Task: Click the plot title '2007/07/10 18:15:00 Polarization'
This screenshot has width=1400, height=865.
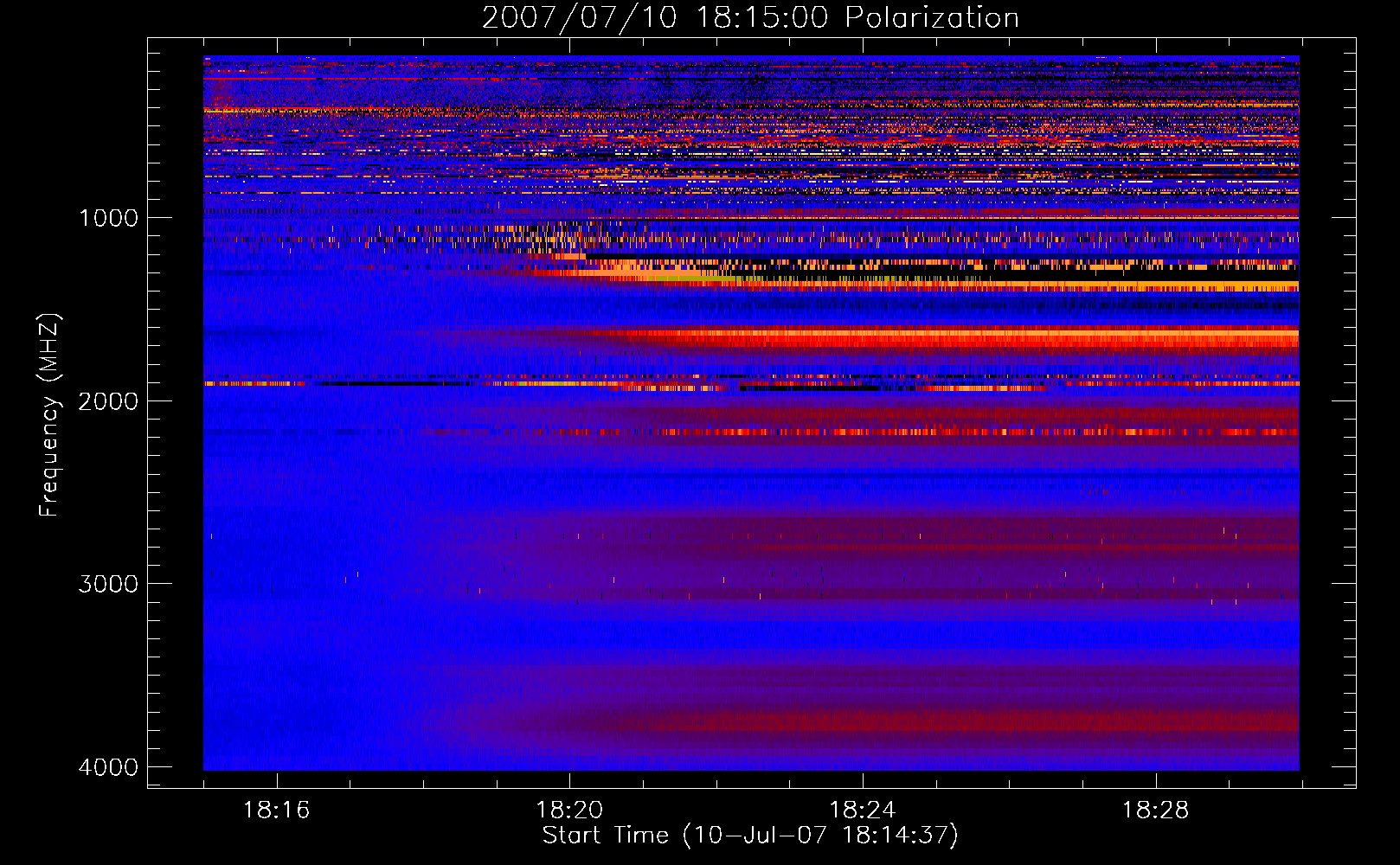Action: [750, 18]
